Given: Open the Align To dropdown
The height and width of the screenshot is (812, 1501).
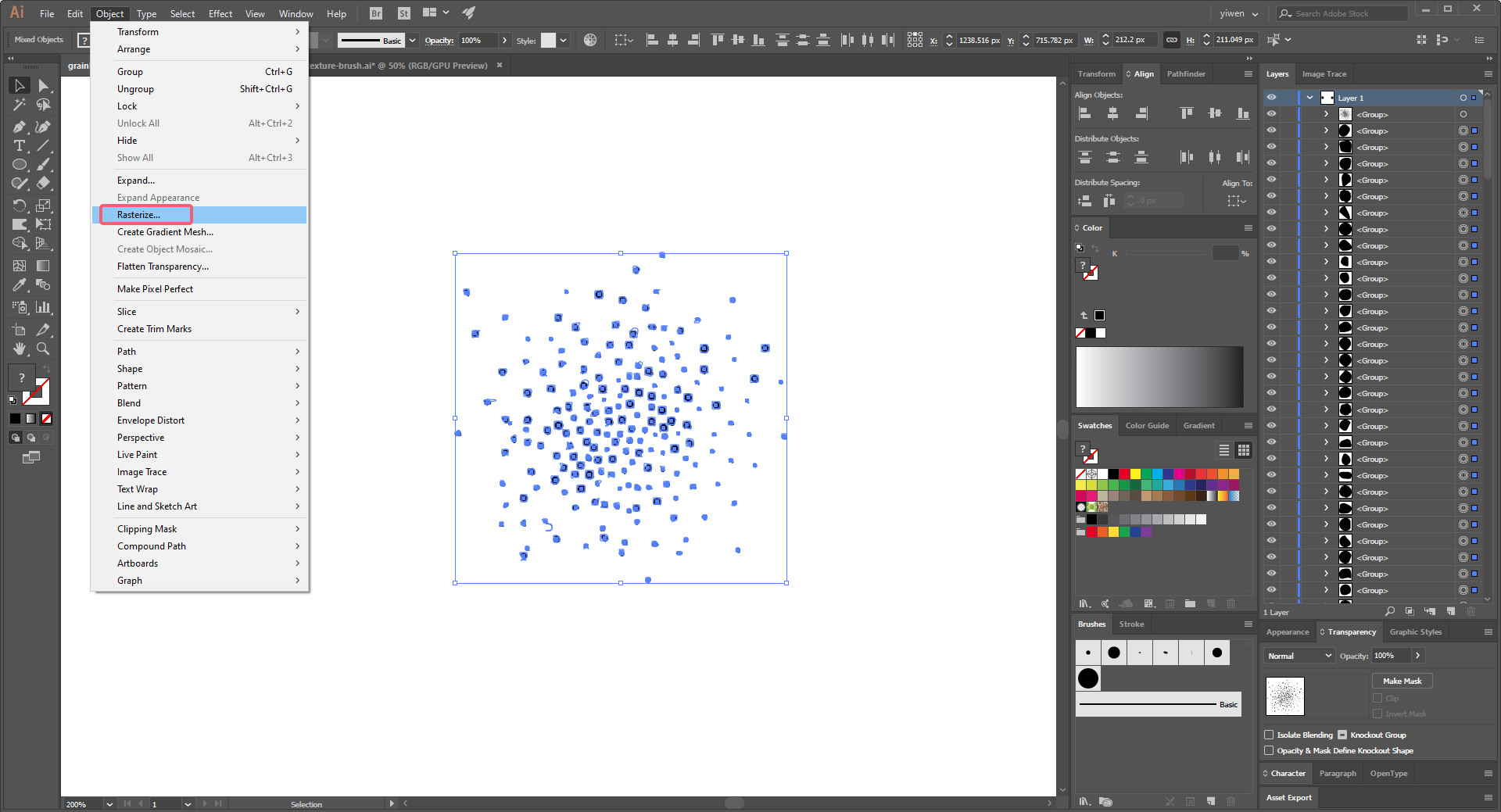Looking at the screenshot, I should 1237,201.
